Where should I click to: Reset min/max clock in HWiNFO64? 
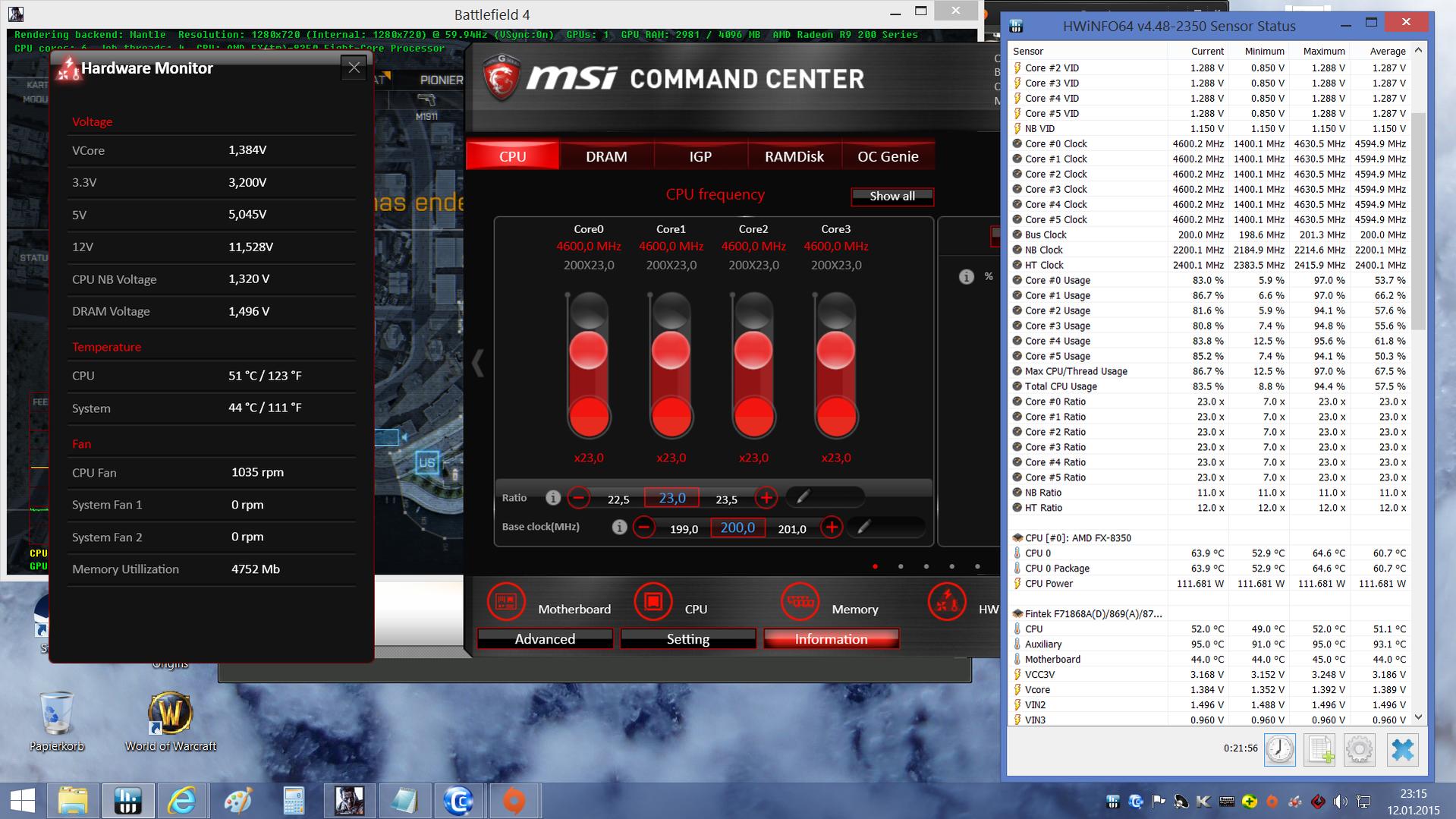pyautogui.click(x=1279, y=749)
